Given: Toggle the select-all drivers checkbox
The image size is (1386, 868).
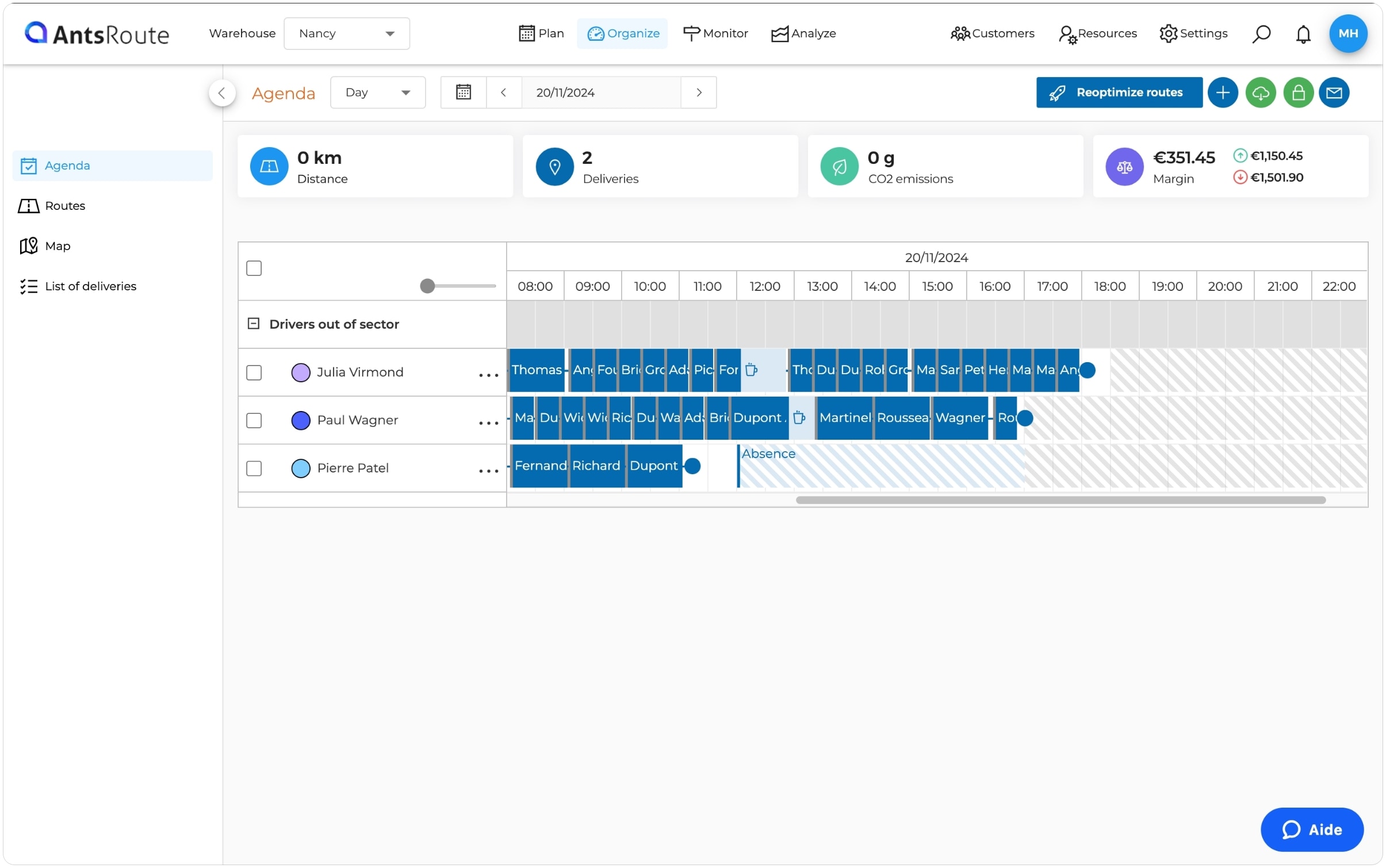Looking at the screenshot, I should click(x=254, y=268).
